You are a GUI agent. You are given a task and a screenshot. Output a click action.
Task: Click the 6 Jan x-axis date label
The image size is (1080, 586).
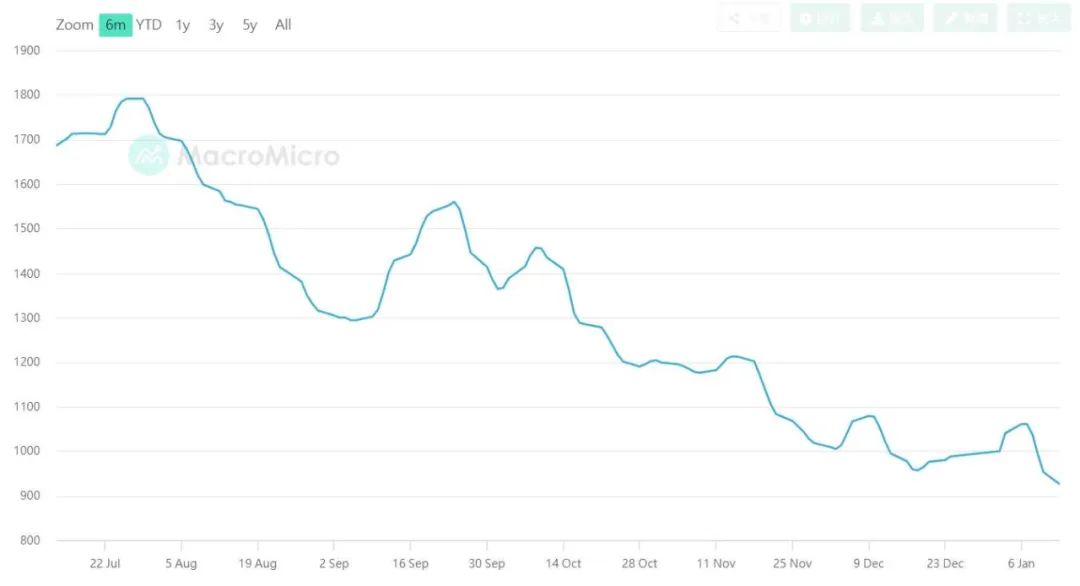point(1021,563)
